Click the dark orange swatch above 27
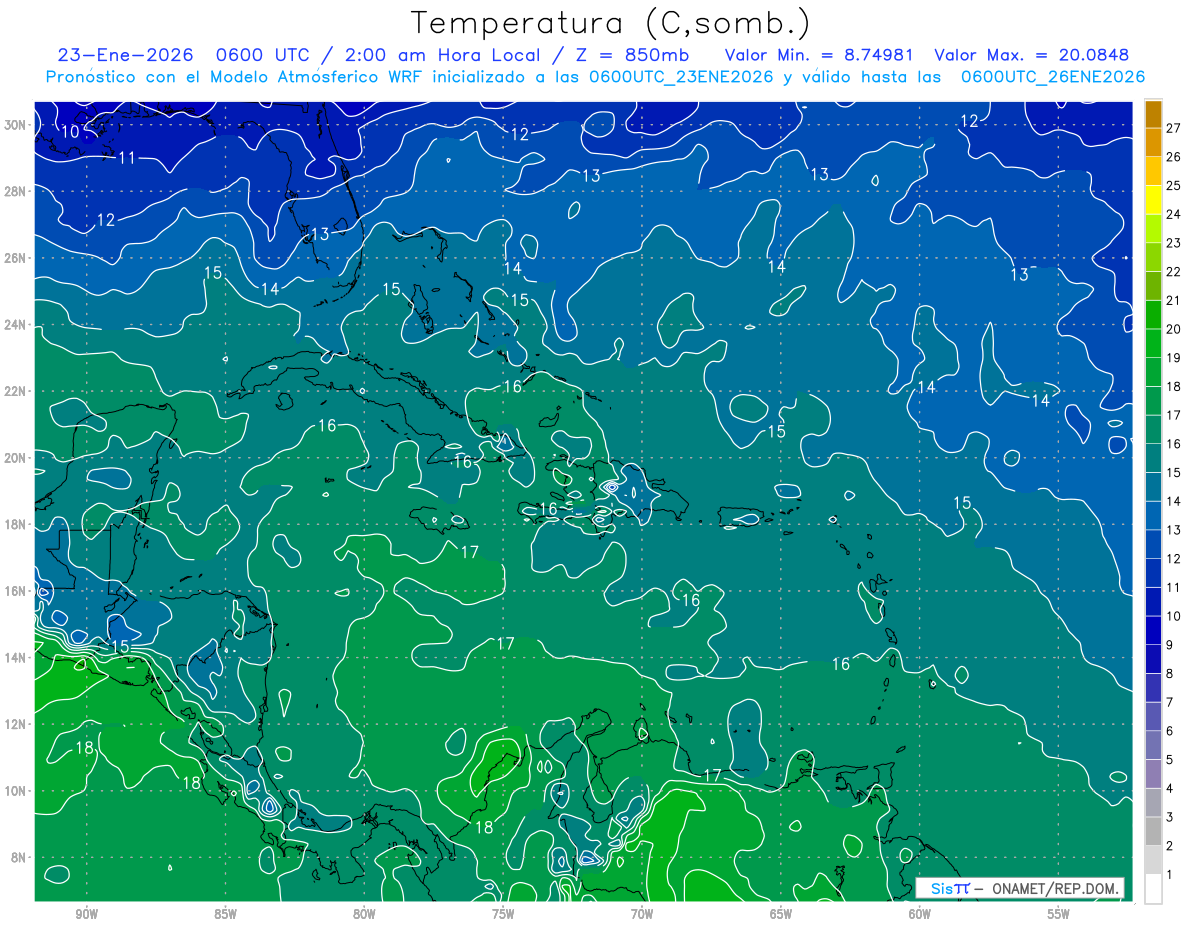The width and height of the screenshot is (1200, 927). click(x=1153, y=114)
